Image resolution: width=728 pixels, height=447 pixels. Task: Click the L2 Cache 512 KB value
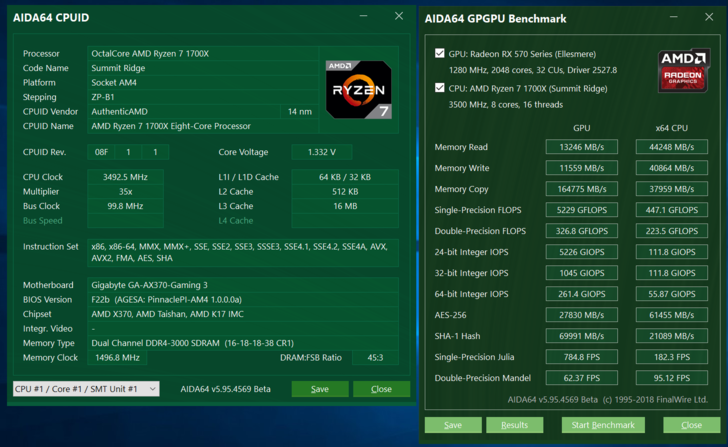click(x=345, y=191)
